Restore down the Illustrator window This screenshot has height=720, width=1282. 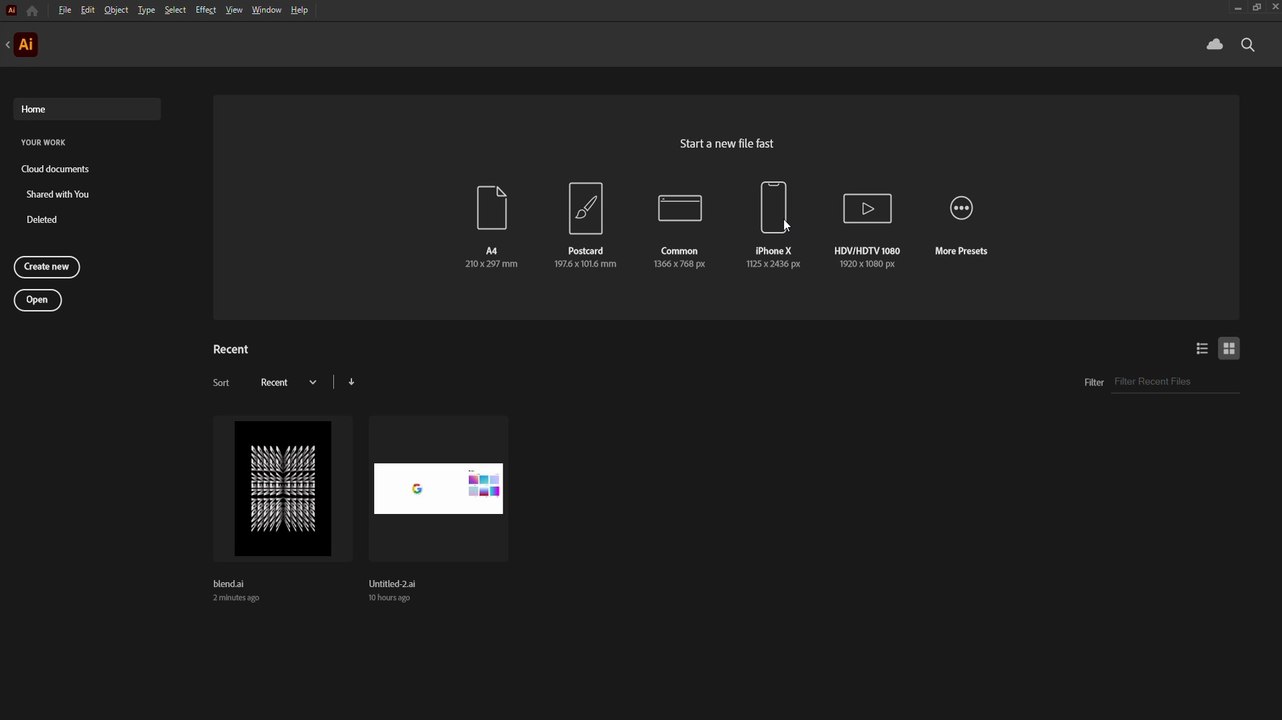(1257, 8)
